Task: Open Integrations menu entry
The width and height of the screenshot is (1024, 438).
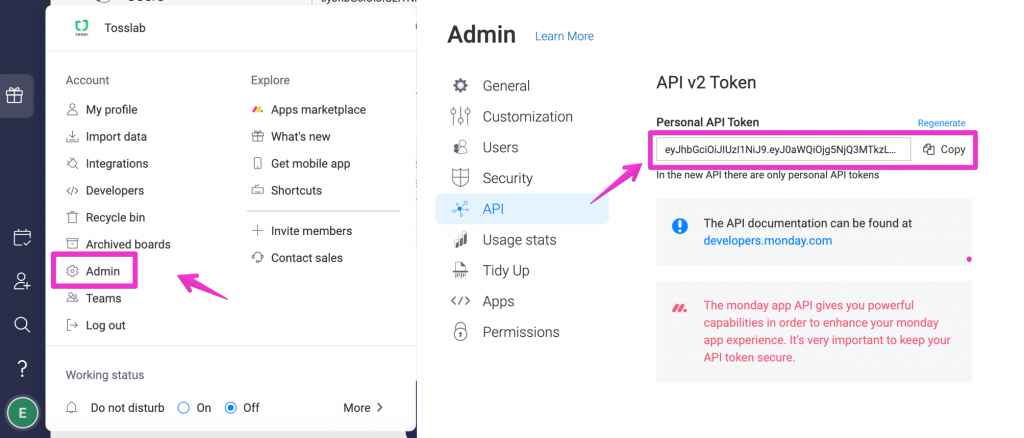Action: 117,163
